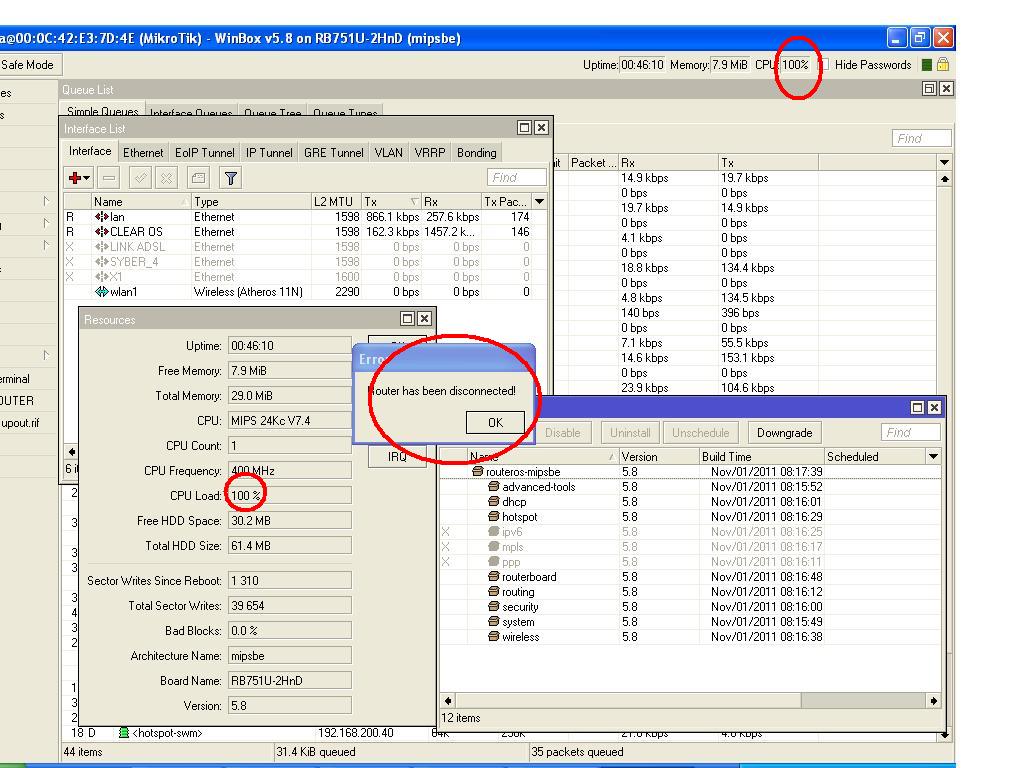This screenshot has width=1024, height=768.
Task: Toggle the Safe Mode button
Action: 28,65
